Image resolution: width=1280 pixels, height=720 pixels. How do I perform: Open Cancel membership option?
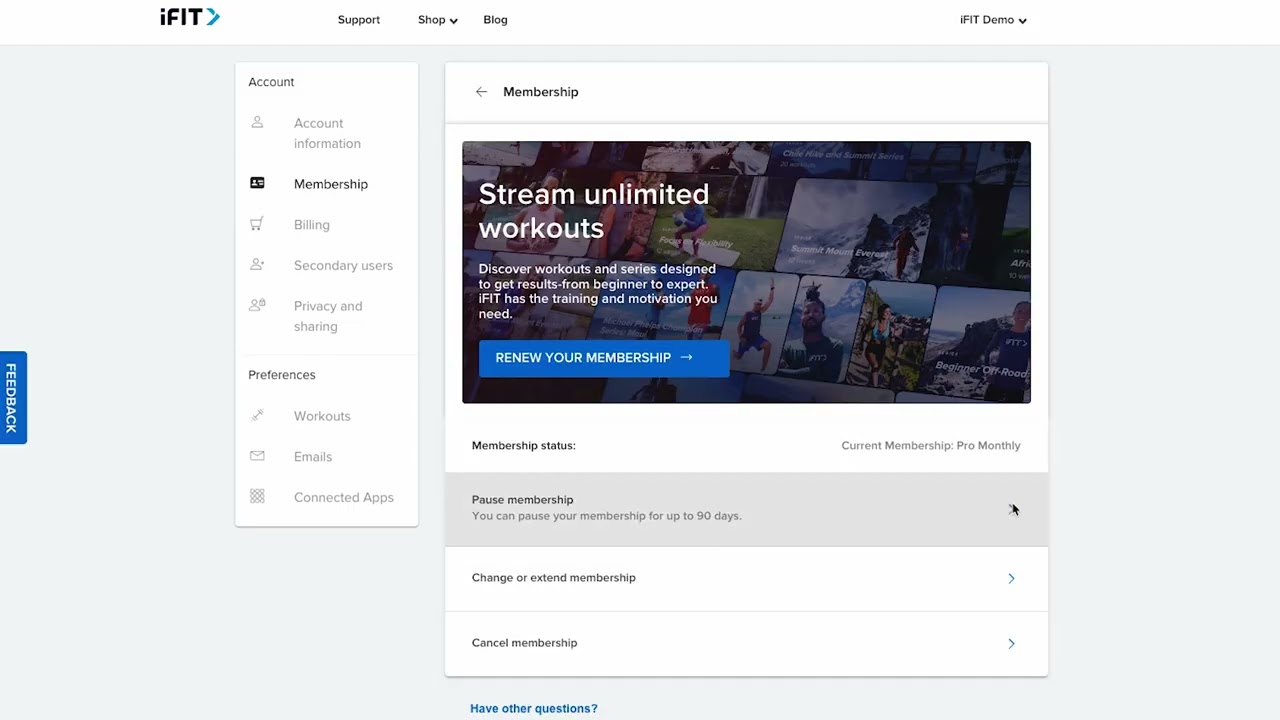coord(746,643)
